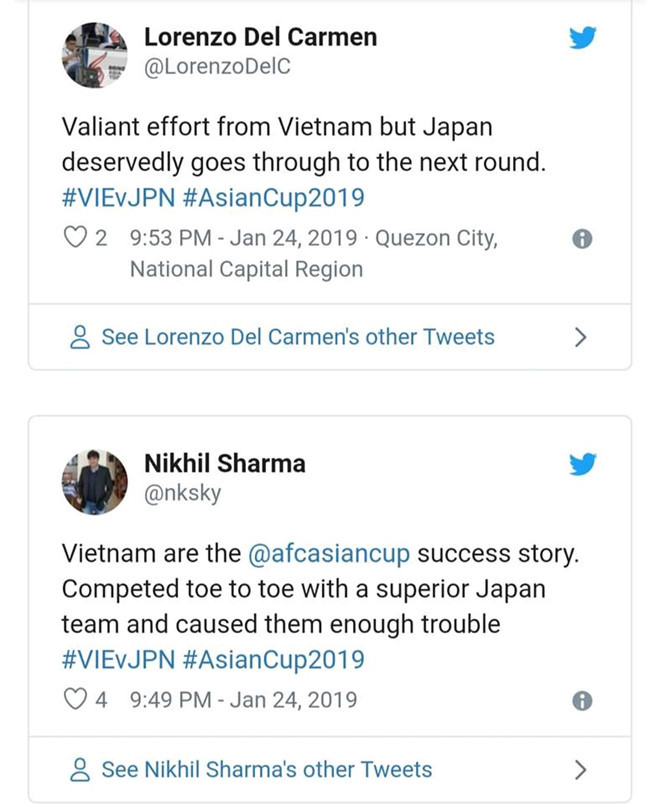This screenshot has width=660, height=805.
Task: Click the @nksky handle
Action: coord(181,493)
